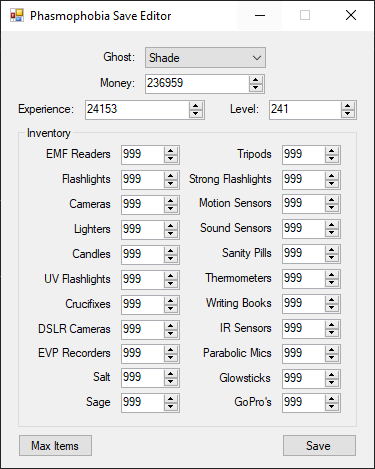Increase Crucifixes quantity with up arrow
Image resolution: width=375 pixels, height=469 pixels.
(x=171, y=301)
